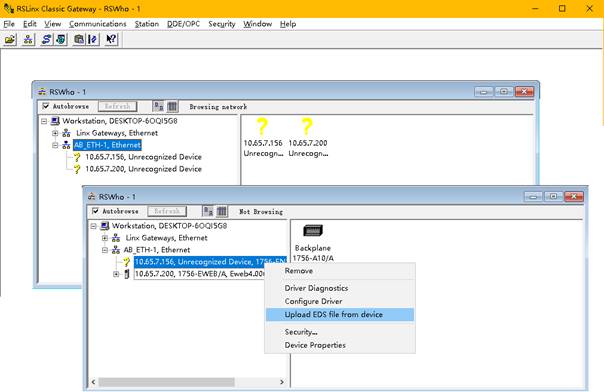Expand Linx Gateways, Ethernet in back tree
This screenshot has width=604, height=392.
click(x=55, y=133)
